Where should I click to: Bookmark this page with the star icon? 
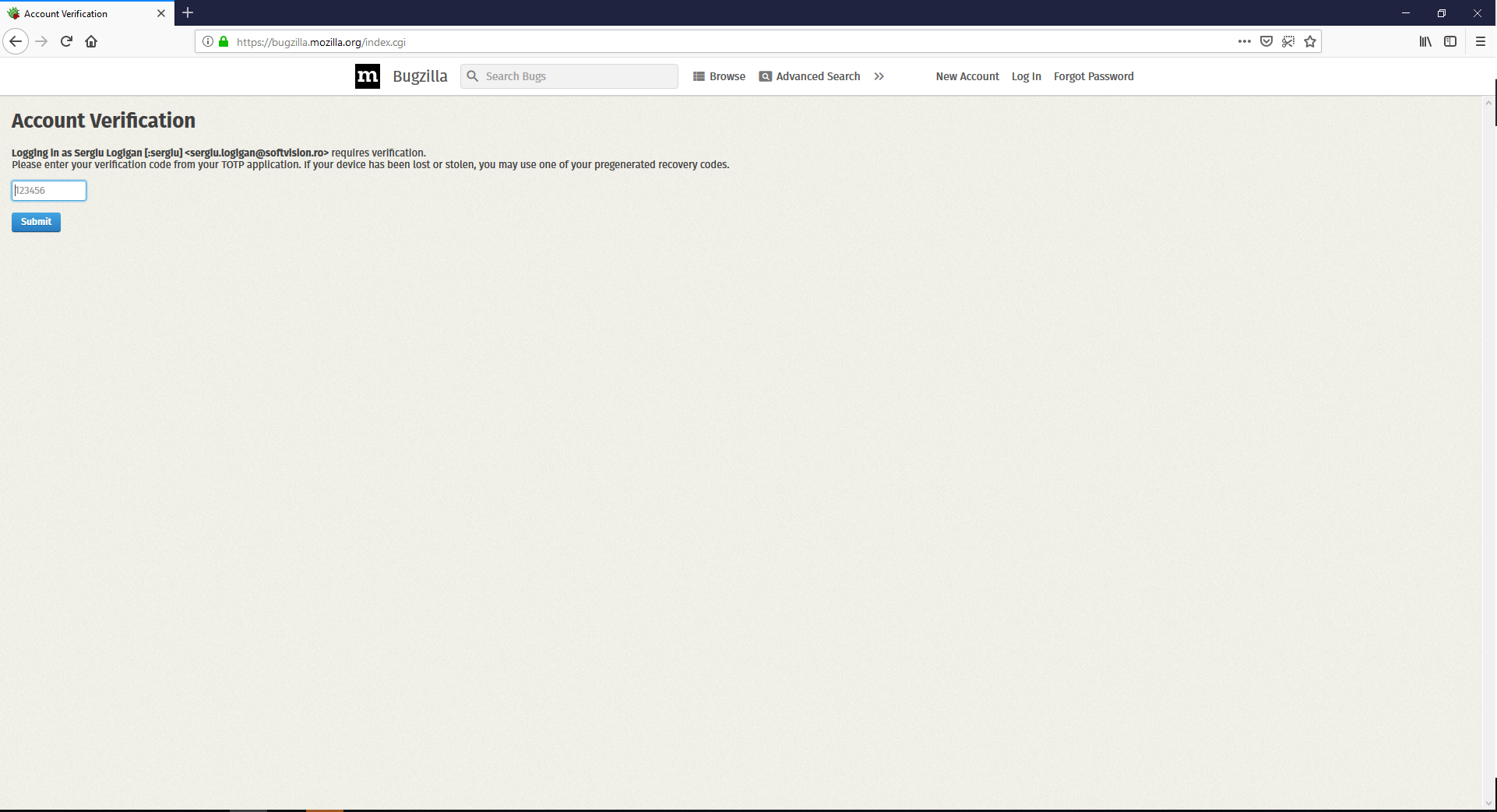point(1310,41)
